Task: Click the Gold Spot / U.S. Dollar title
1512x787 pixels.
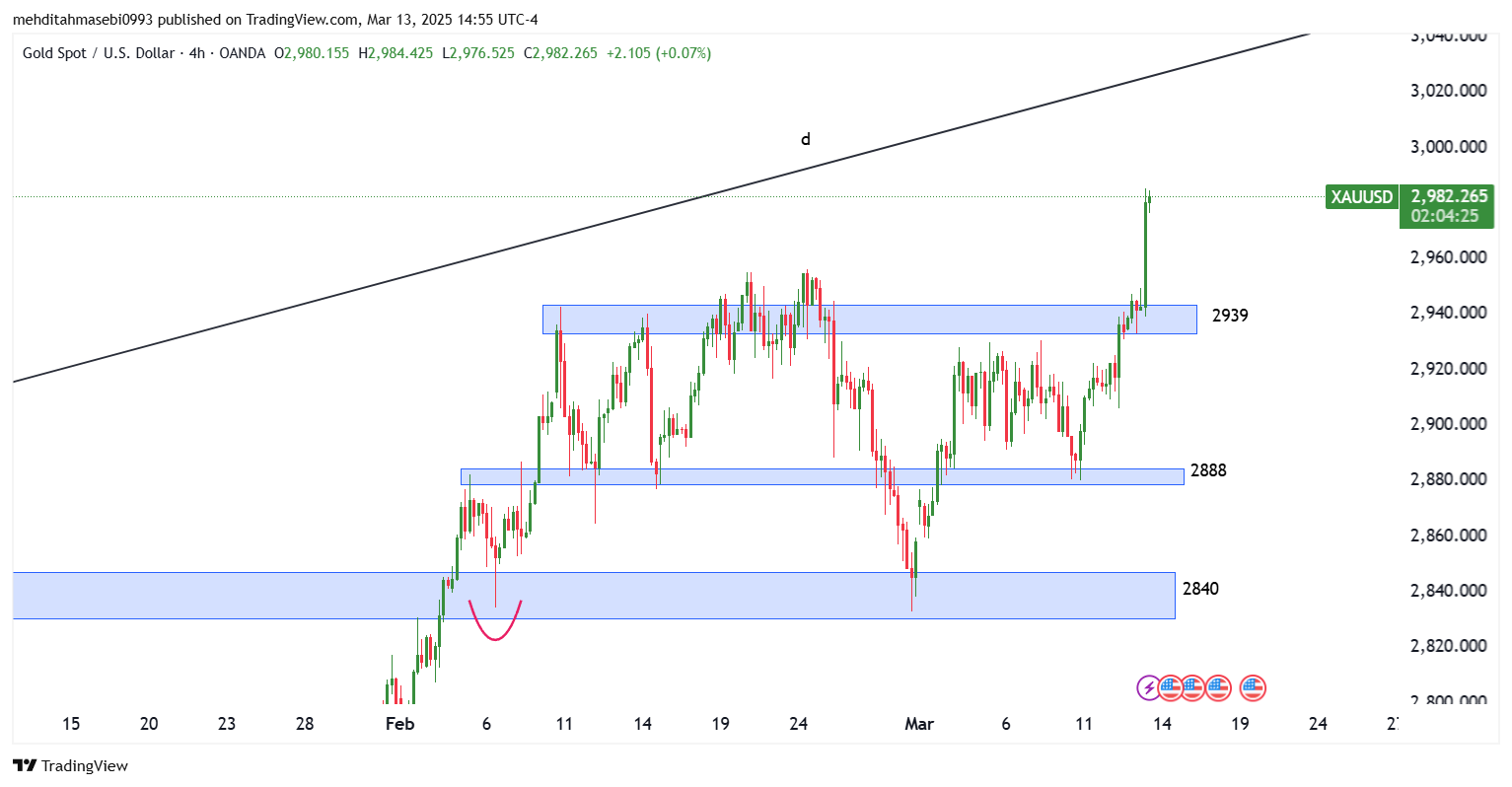Action: click(99, 53)
